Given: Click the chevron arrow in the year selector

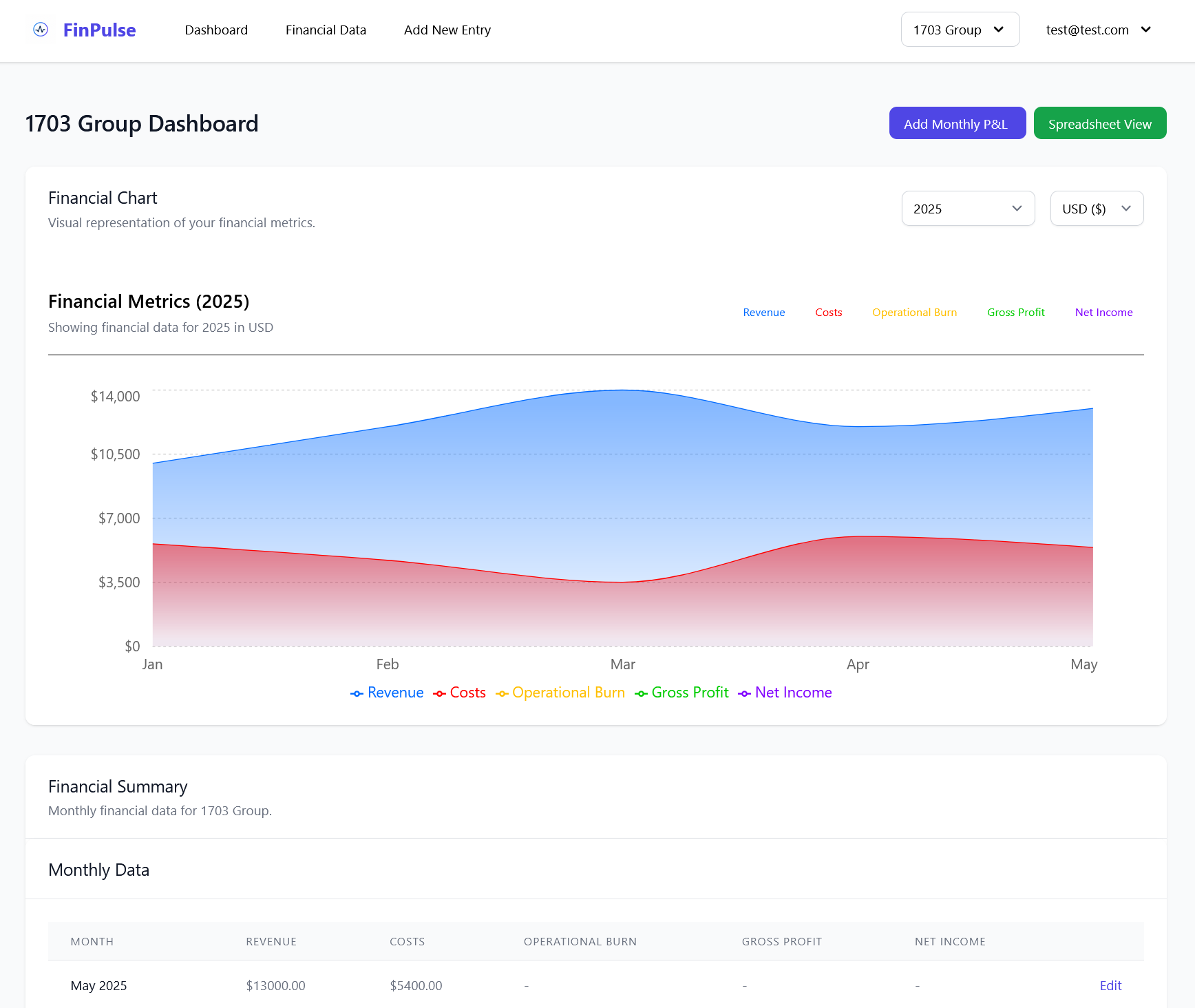Looking at the screenshot, I should [x=1017, y=209].
